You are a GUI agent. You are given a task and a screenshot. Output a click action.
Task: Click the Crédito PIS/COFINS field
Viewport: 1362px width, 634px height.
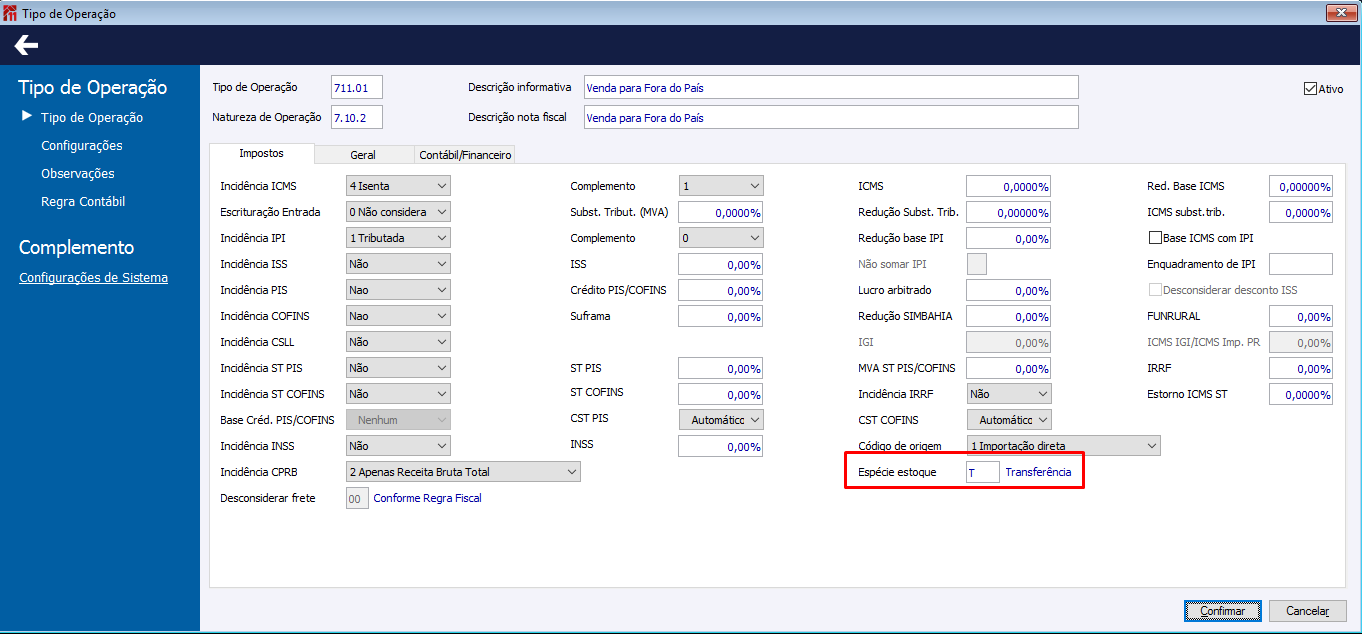(x=721, y=290)
